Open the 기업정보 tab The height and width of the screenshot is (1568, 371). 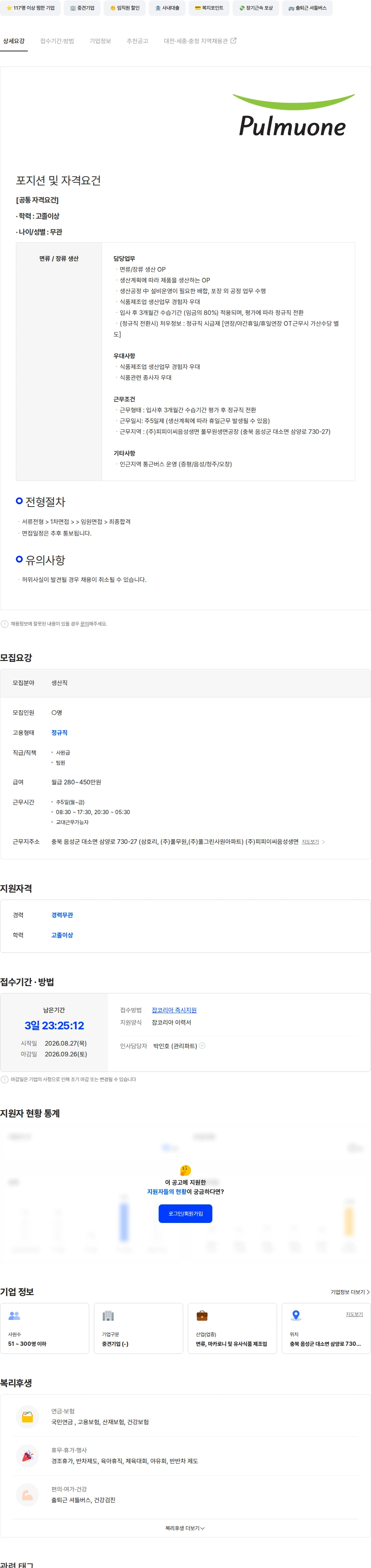coord(100,41)
